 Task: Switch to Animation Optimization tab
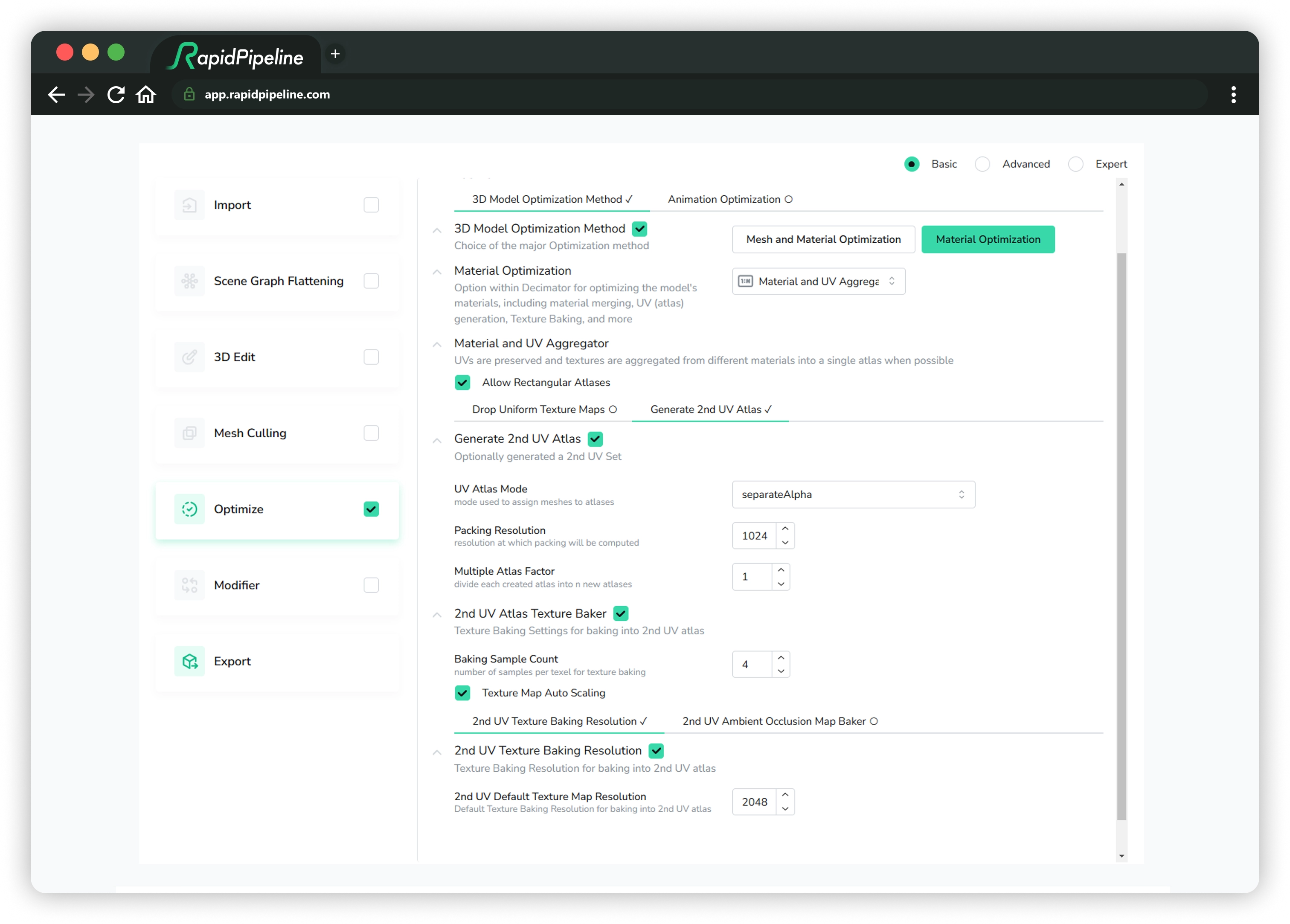(x=730, y=199)
